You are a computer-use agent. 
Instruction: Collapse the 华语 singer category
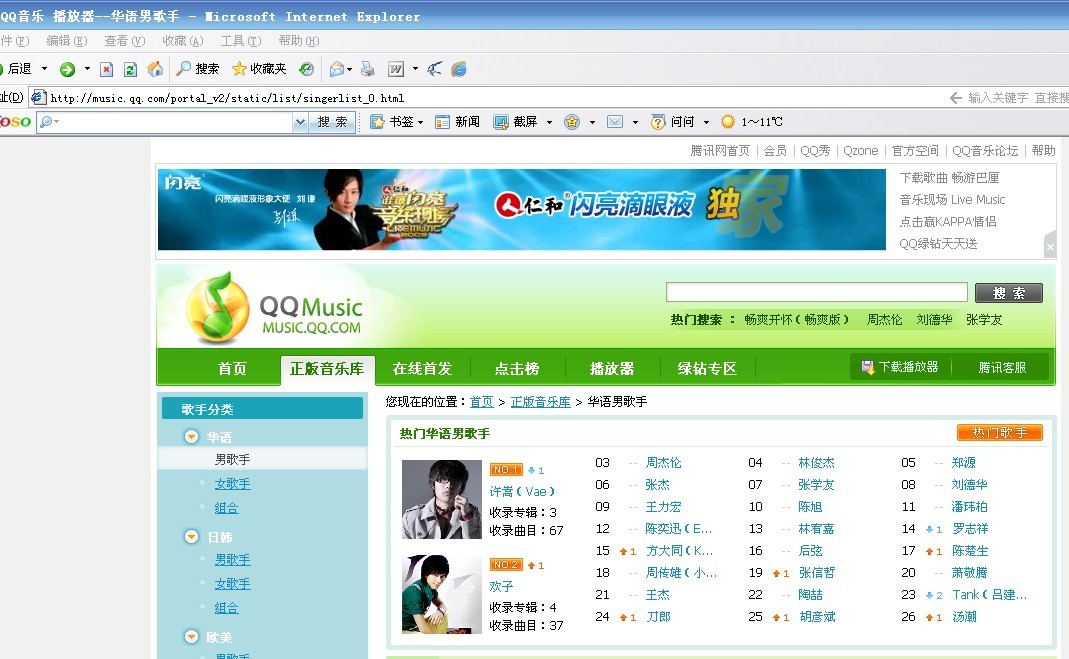coord(192,437)
